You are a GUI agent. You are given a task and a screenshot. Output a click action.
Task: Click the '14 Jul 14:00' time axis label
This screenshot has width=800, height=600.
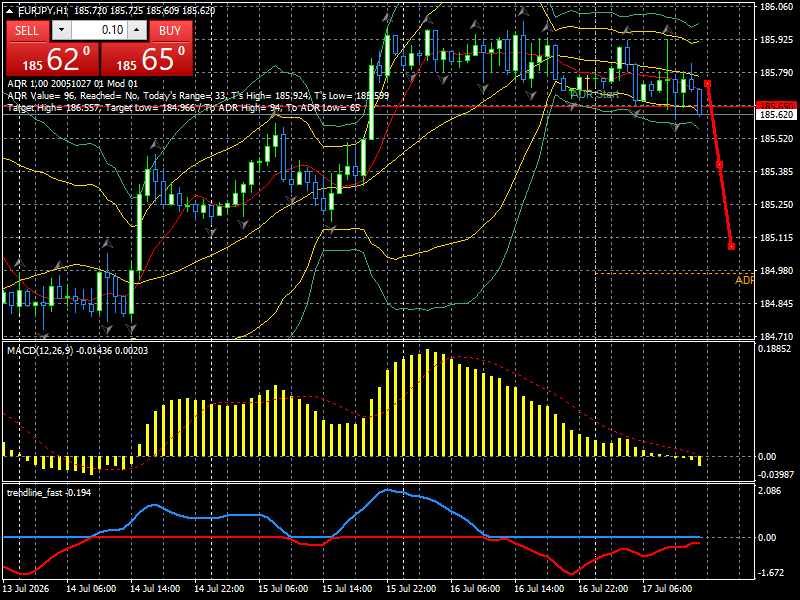(155, 588)
